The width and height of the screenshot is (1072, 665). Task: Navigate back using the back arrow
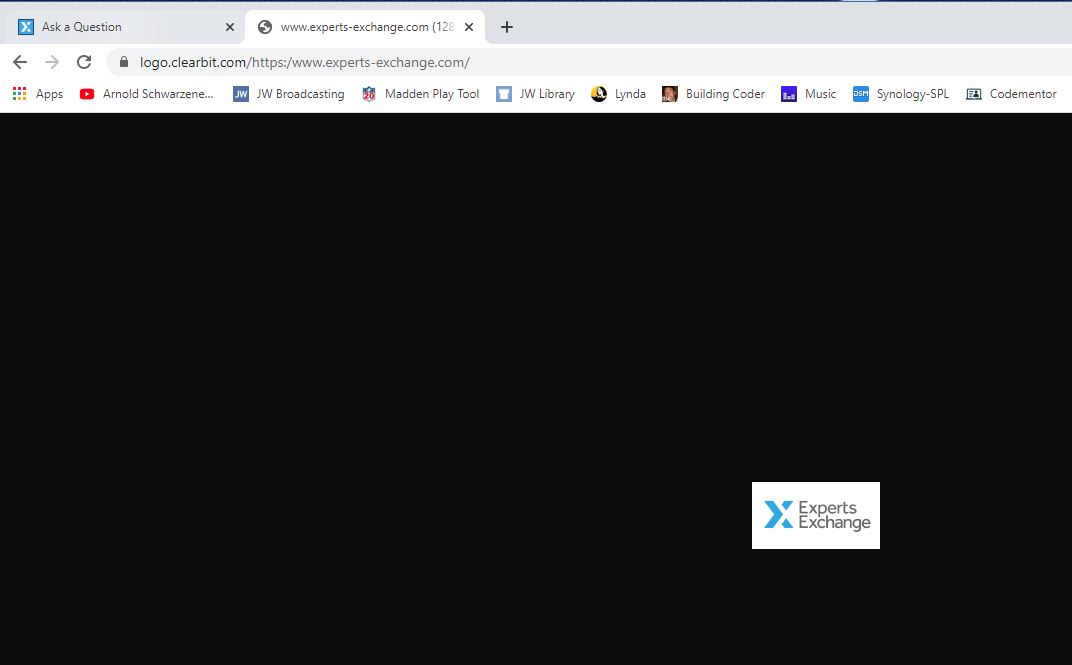[x=19, y=61]
